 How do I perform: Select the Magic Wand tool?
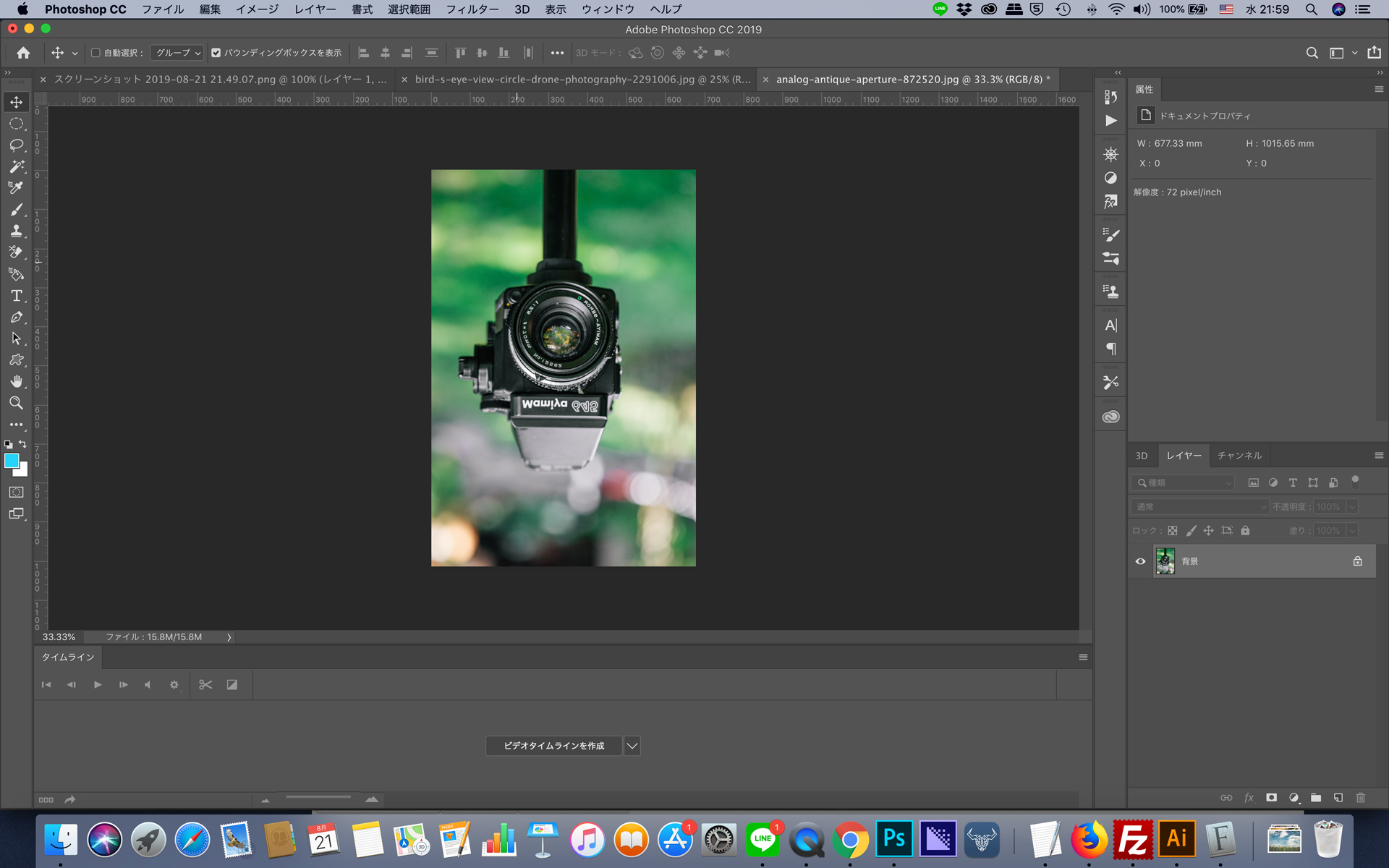(16, 166)
